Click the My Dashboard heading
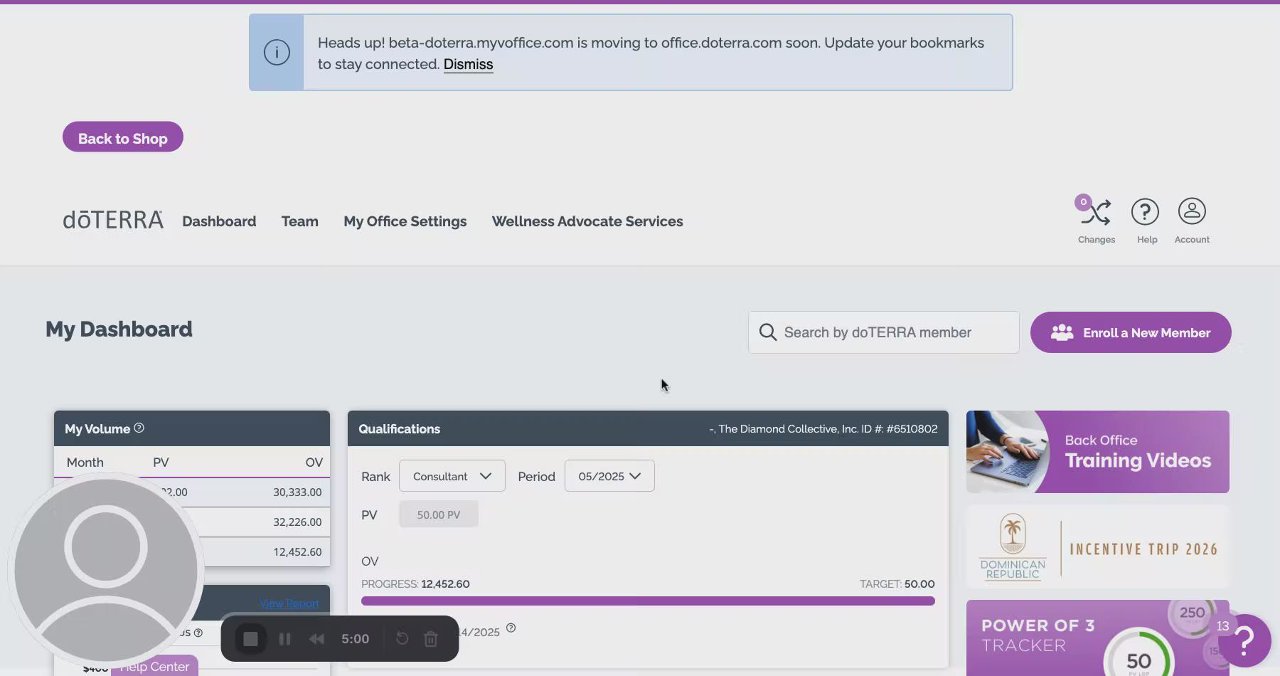1280x676 pixels. point(119,329)
